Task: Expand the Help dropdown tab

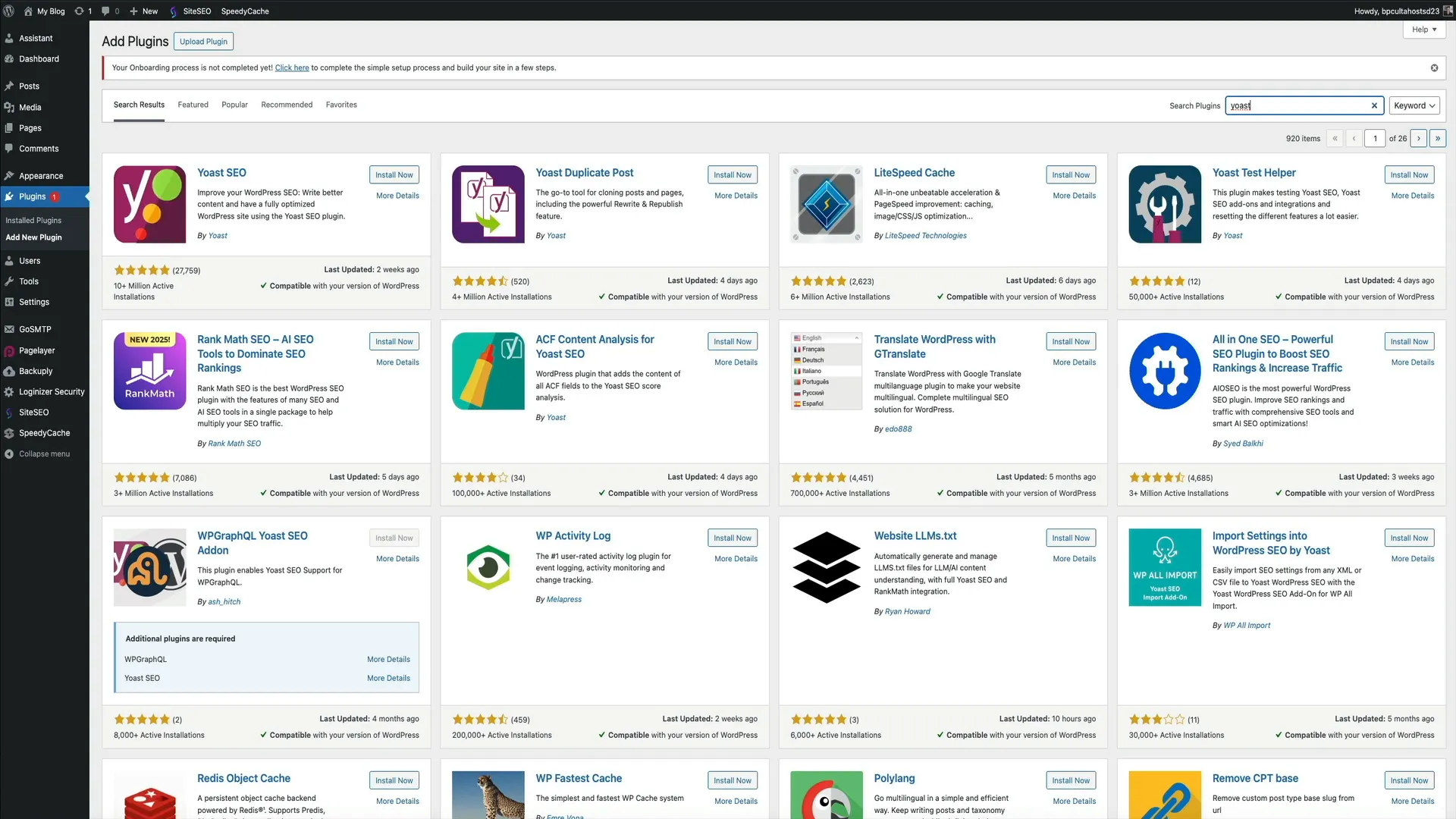Action: pyautogui.click(x=1424, y=30)
